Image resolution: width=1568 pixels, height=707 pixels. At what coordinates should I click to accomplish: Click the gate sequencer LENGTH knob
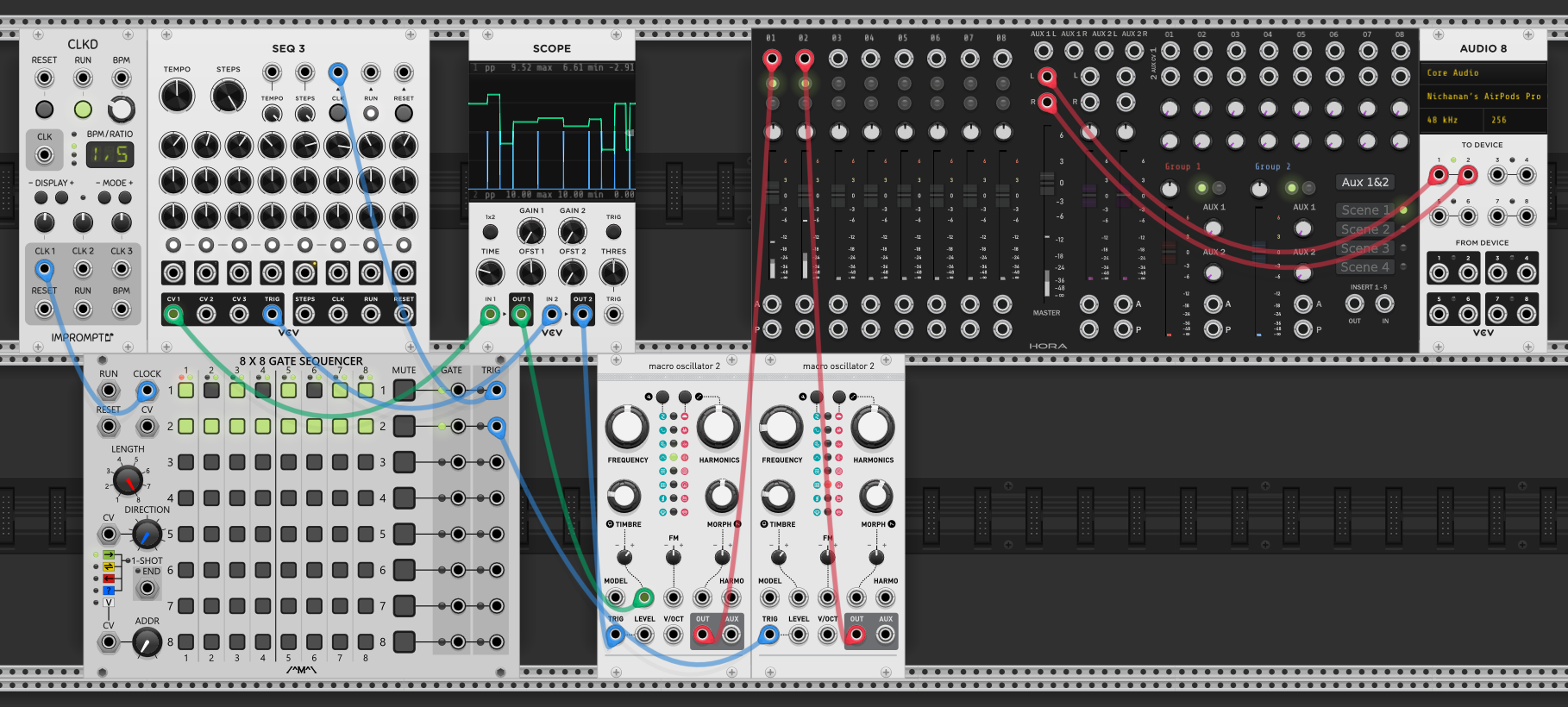128,480
